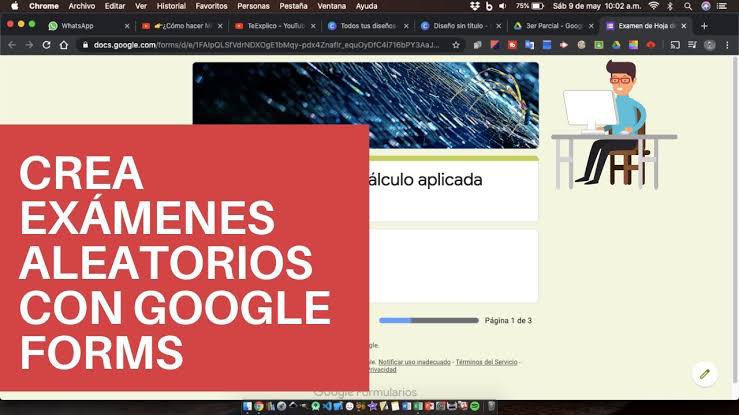739x415 pixels.
Task: Click the first gray pages extension icon
Action: (x=477, y=45)
